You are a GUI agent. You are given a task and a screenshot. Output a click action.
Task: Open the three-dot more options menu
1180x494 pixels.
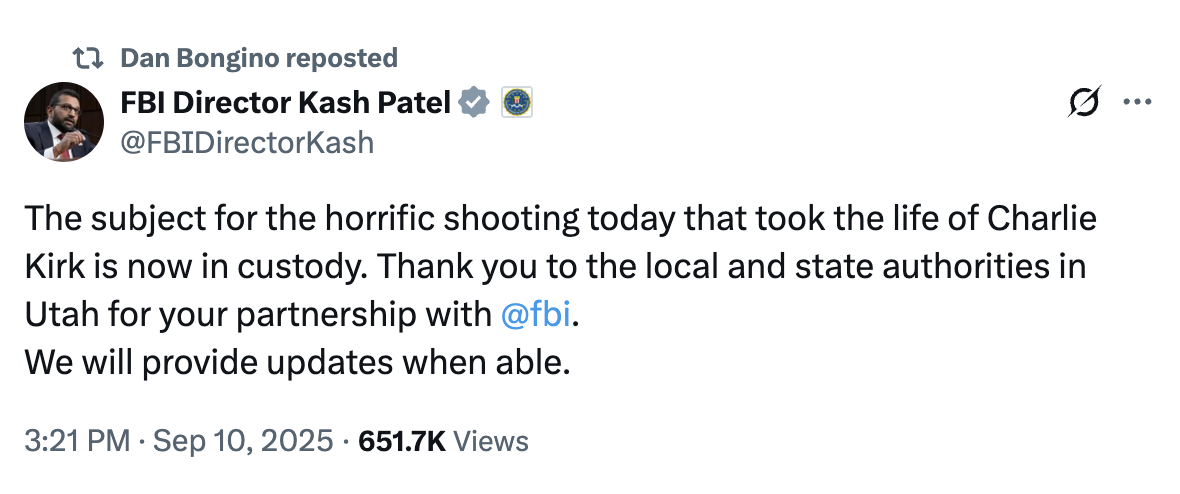[1139, 102]
